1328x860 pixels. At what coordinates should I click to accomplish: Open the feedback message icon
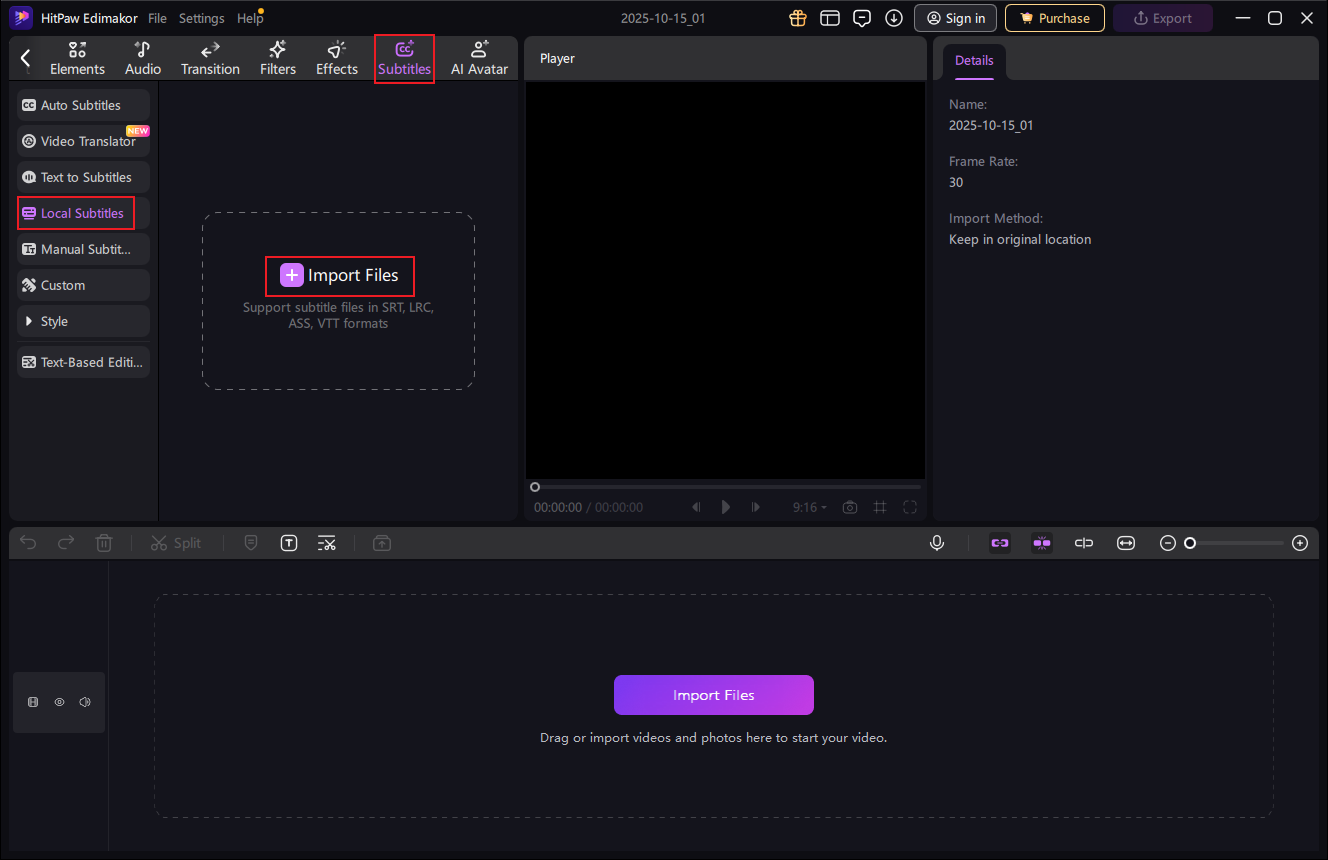click(861, 18)
